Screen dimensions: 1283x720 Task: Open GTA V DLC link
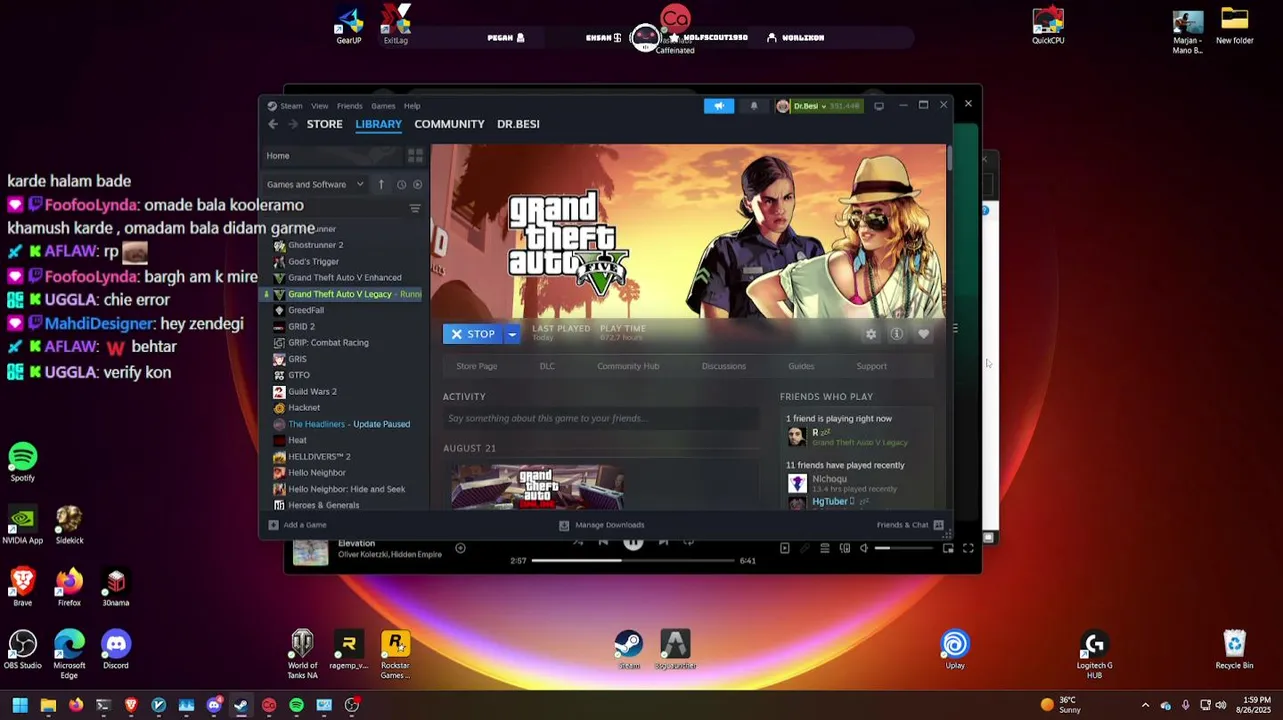pyautogui.click(x=547, y=366)
